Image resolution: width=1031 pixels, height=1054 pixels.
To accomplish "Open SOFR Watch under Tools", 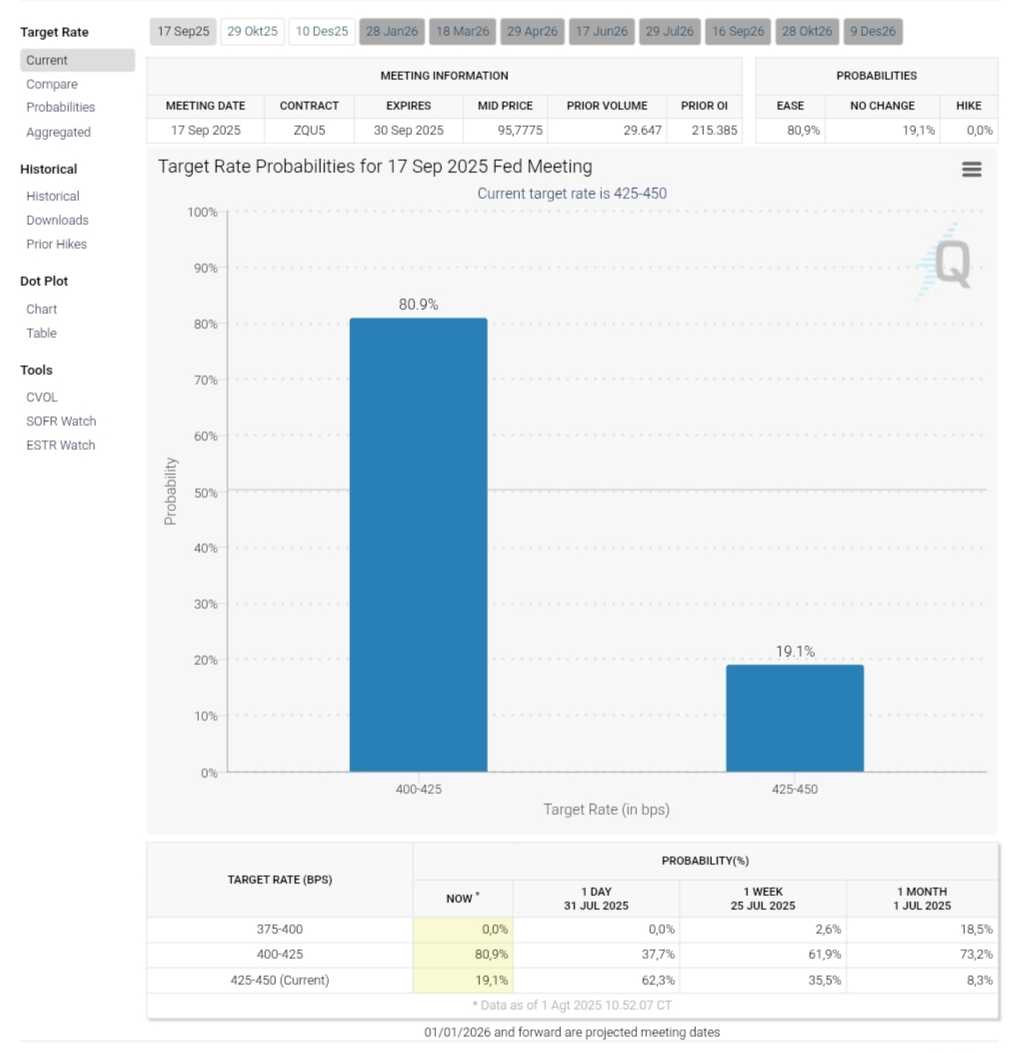I will (61, 421).
